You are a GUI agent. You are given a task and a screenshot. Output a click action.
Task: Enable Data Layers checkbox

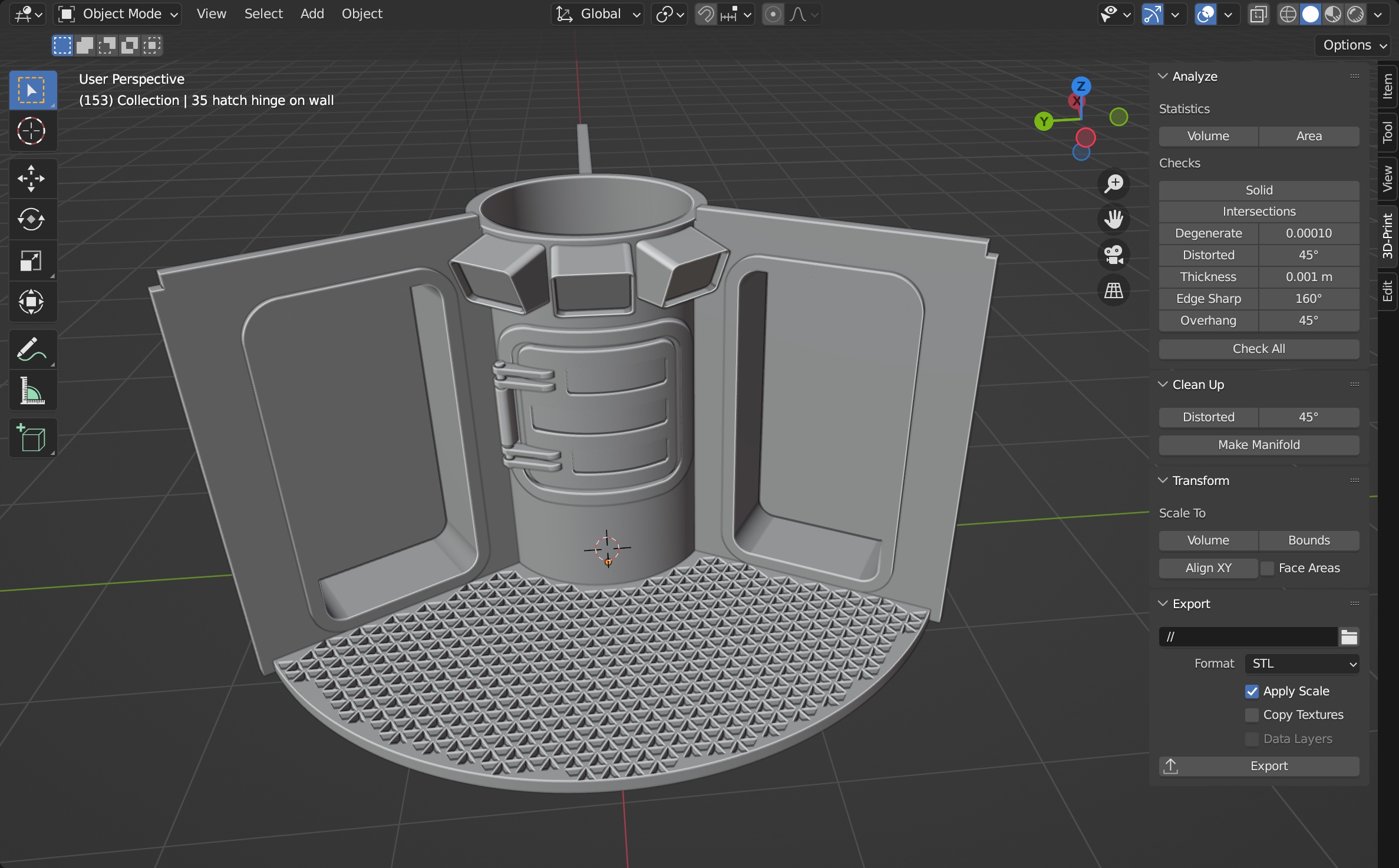tap(1252, 739)
